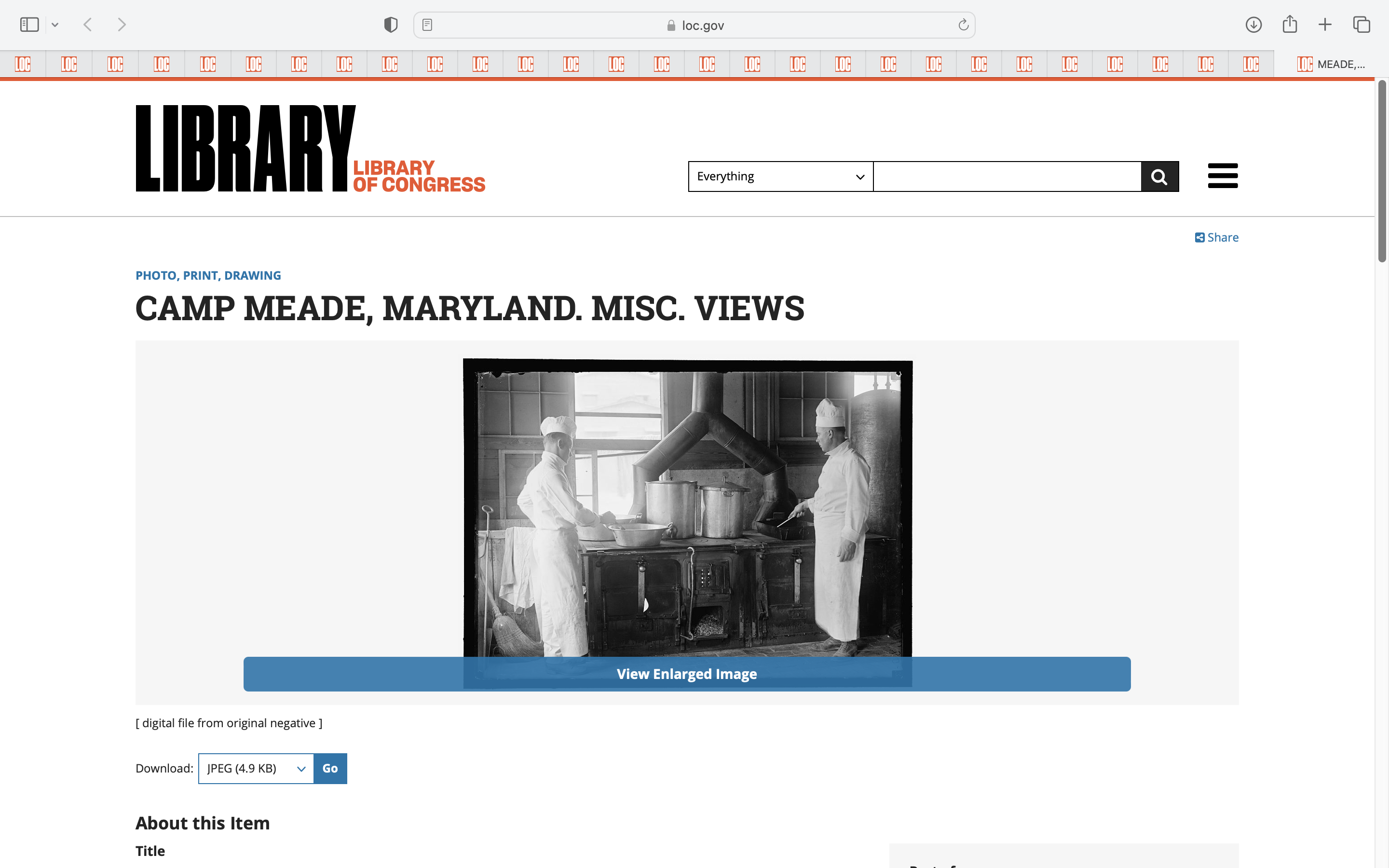Click the magnifier search button
The width and height of the screenshot is (1389, 868).
click(1159, 176)
